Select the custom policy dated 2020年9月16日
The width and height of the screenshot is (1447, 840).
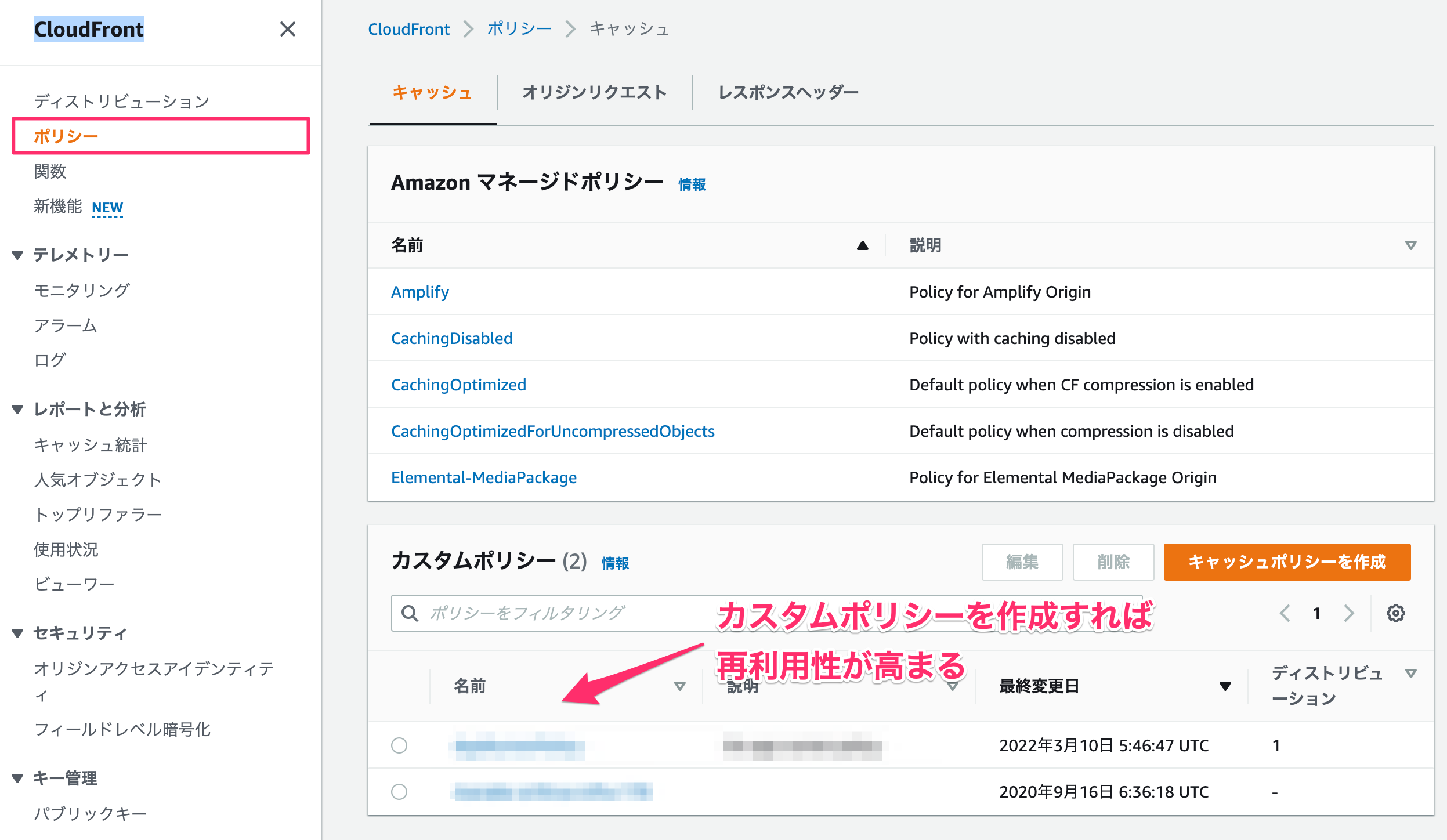click(x=399, y=792)
